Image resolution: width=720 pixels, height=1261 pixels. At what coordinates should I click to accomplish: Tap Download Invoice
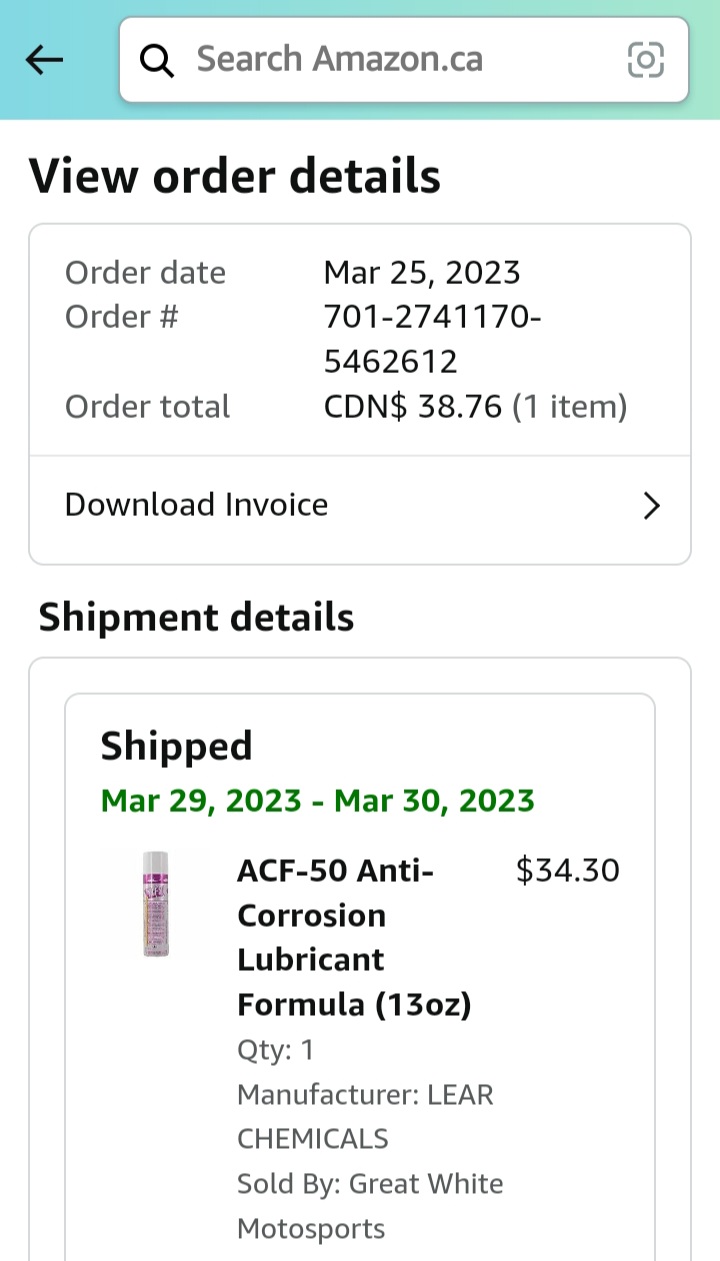click(196, 505)
